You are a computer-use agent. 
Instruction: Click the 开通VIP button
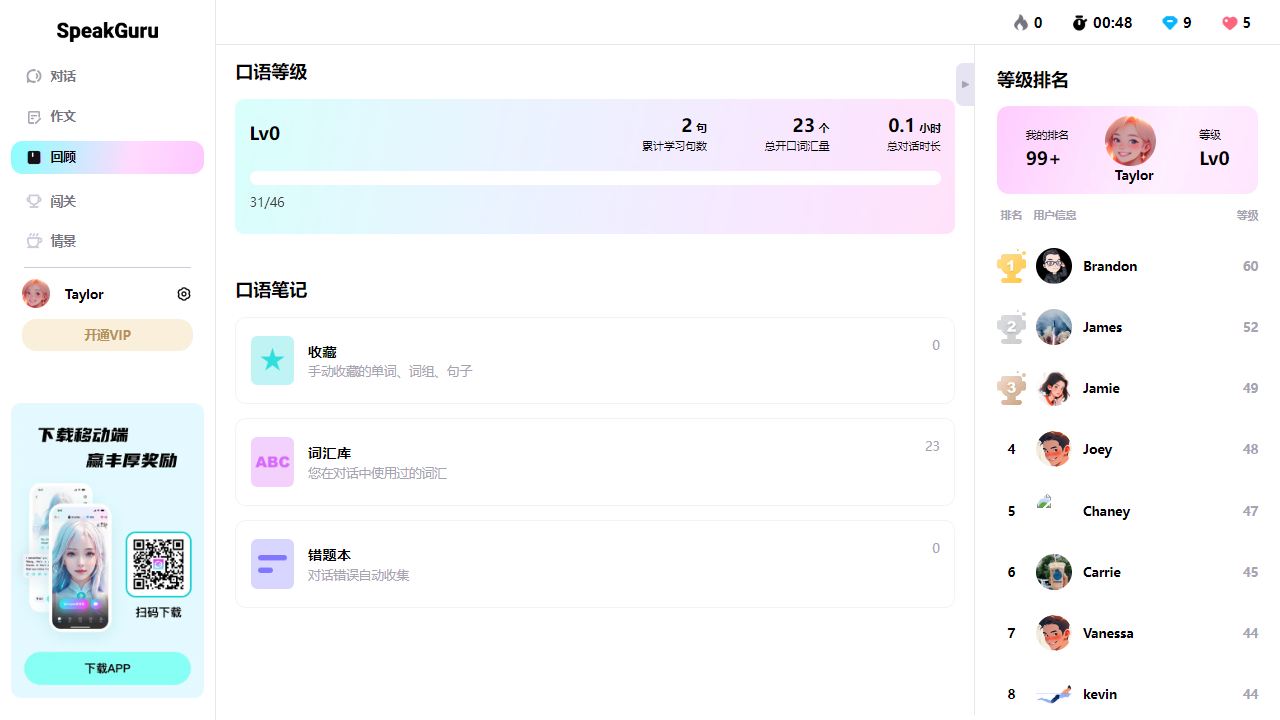(107, 334)
